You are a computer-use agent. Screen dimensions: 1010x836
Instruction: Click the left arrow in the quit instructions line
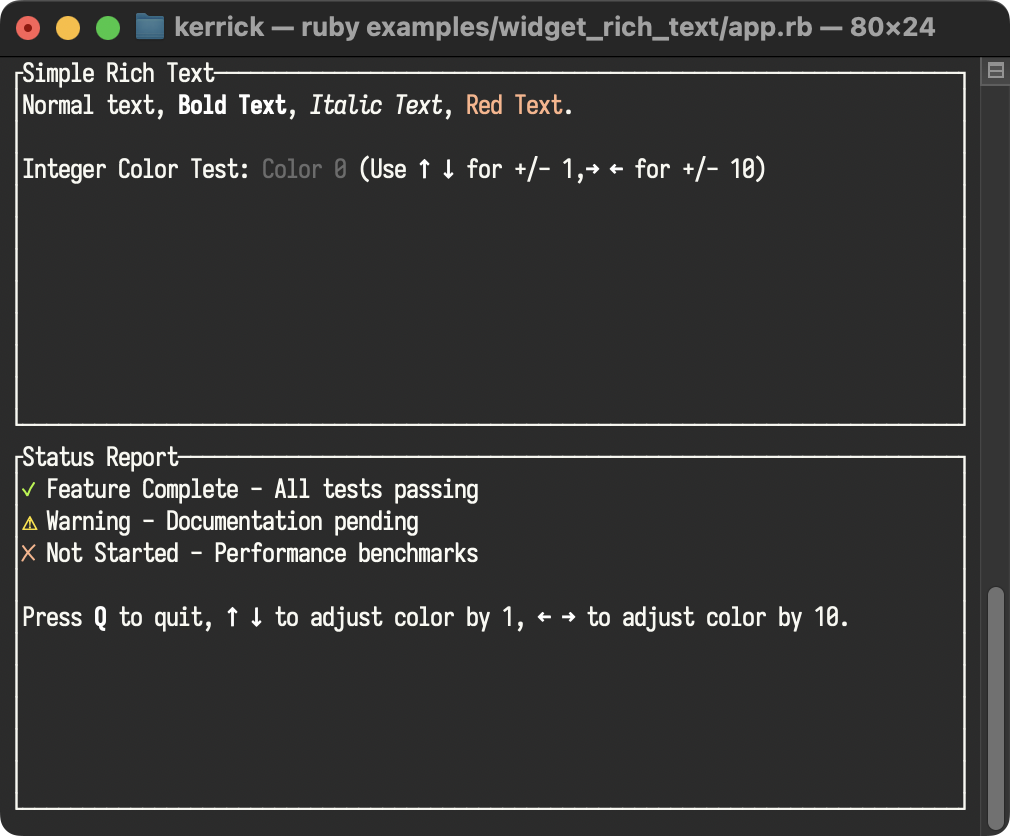point(544,618)
